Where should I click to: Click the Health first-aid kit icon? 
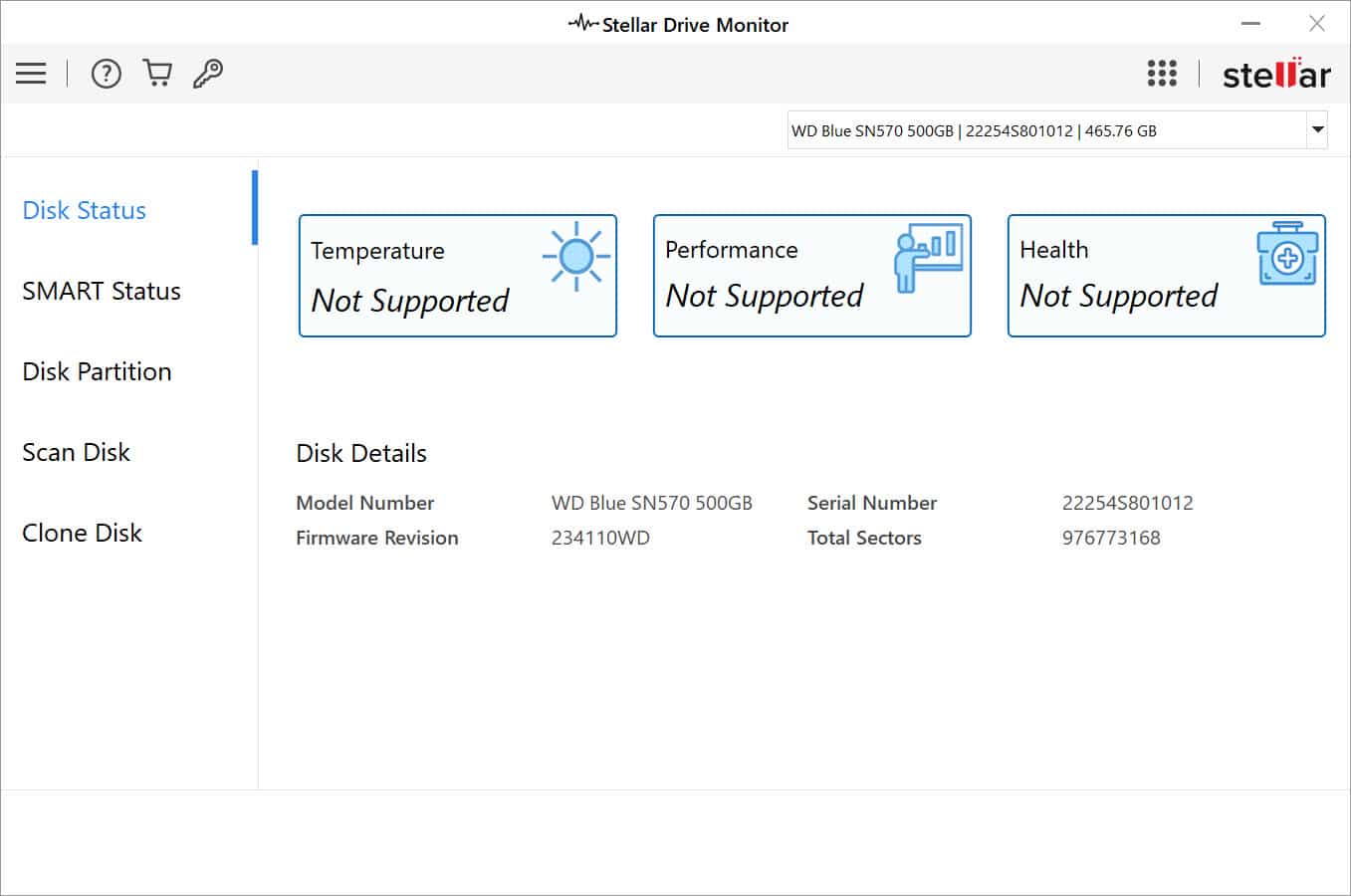tap(1289, 254)
